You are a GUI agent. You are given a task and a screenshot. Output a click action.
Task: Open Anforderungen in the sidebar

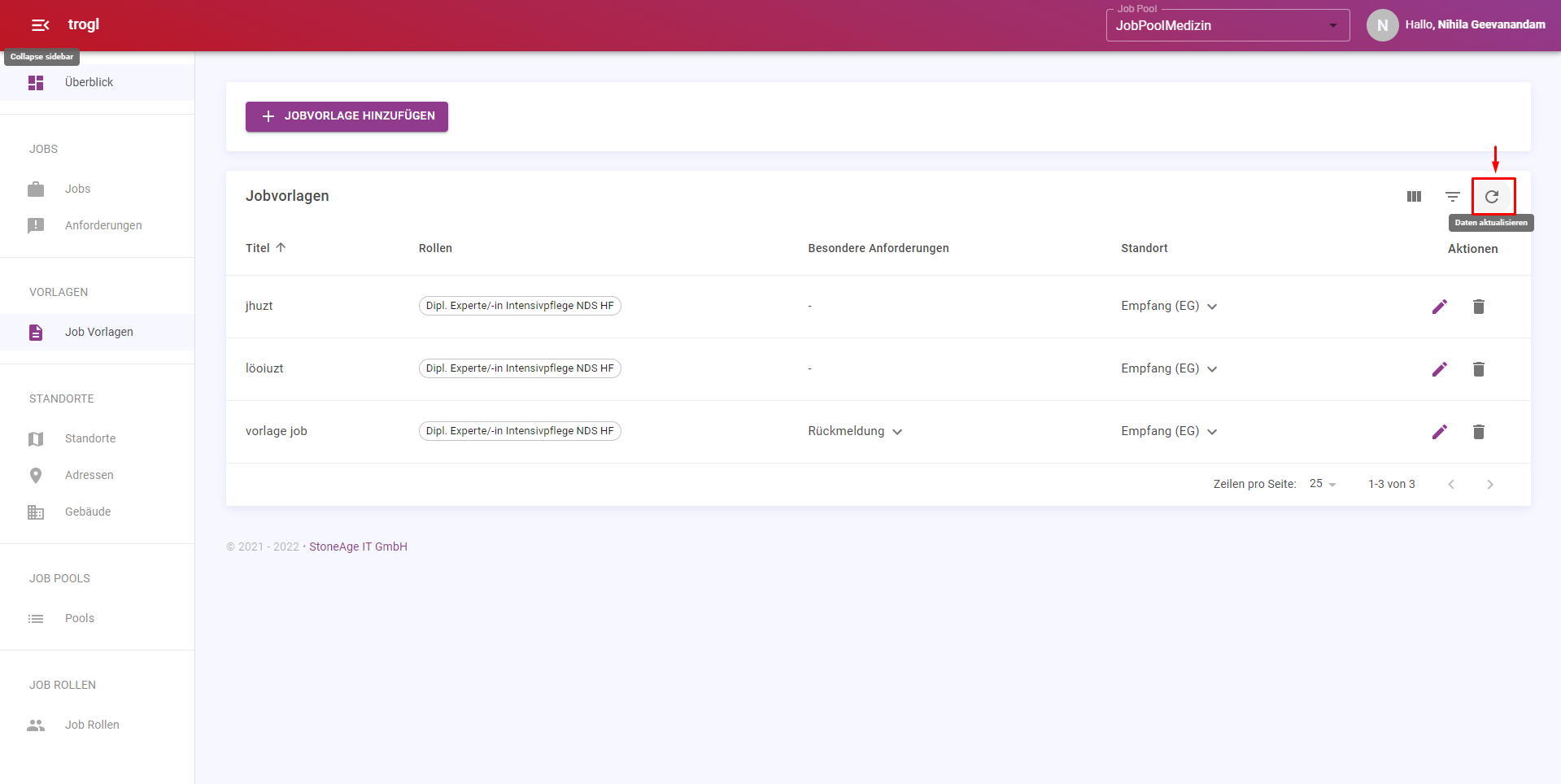(97, 225)
